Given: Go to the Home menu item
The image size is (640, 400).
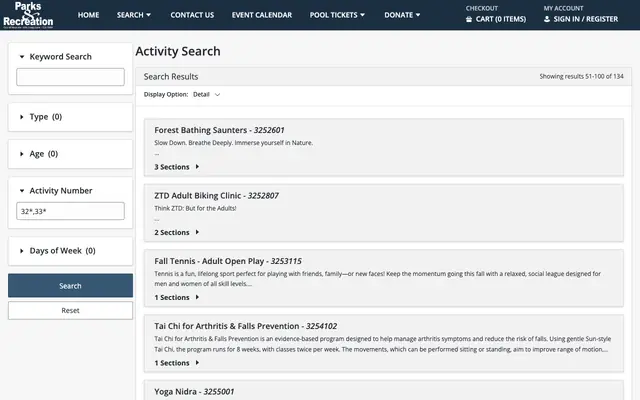Looking at the screenshot, I should tap(88, 15).
